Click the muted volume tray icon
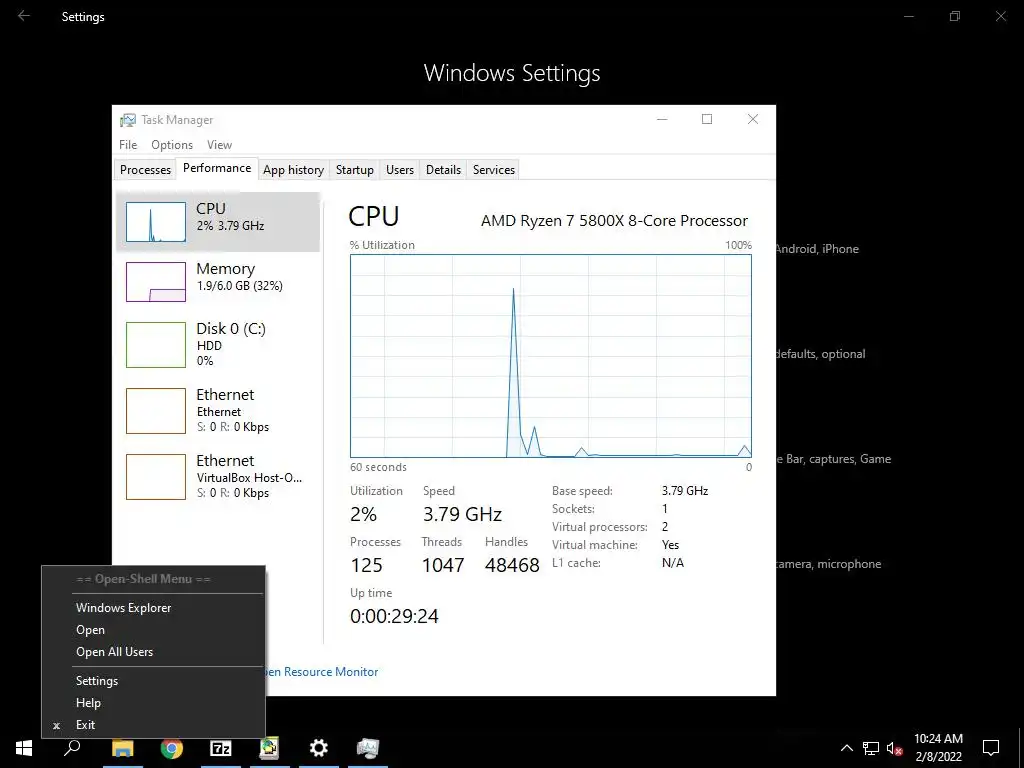Image resolution: width=1024 pixels, height=768 pixels. tap(895, 748)
